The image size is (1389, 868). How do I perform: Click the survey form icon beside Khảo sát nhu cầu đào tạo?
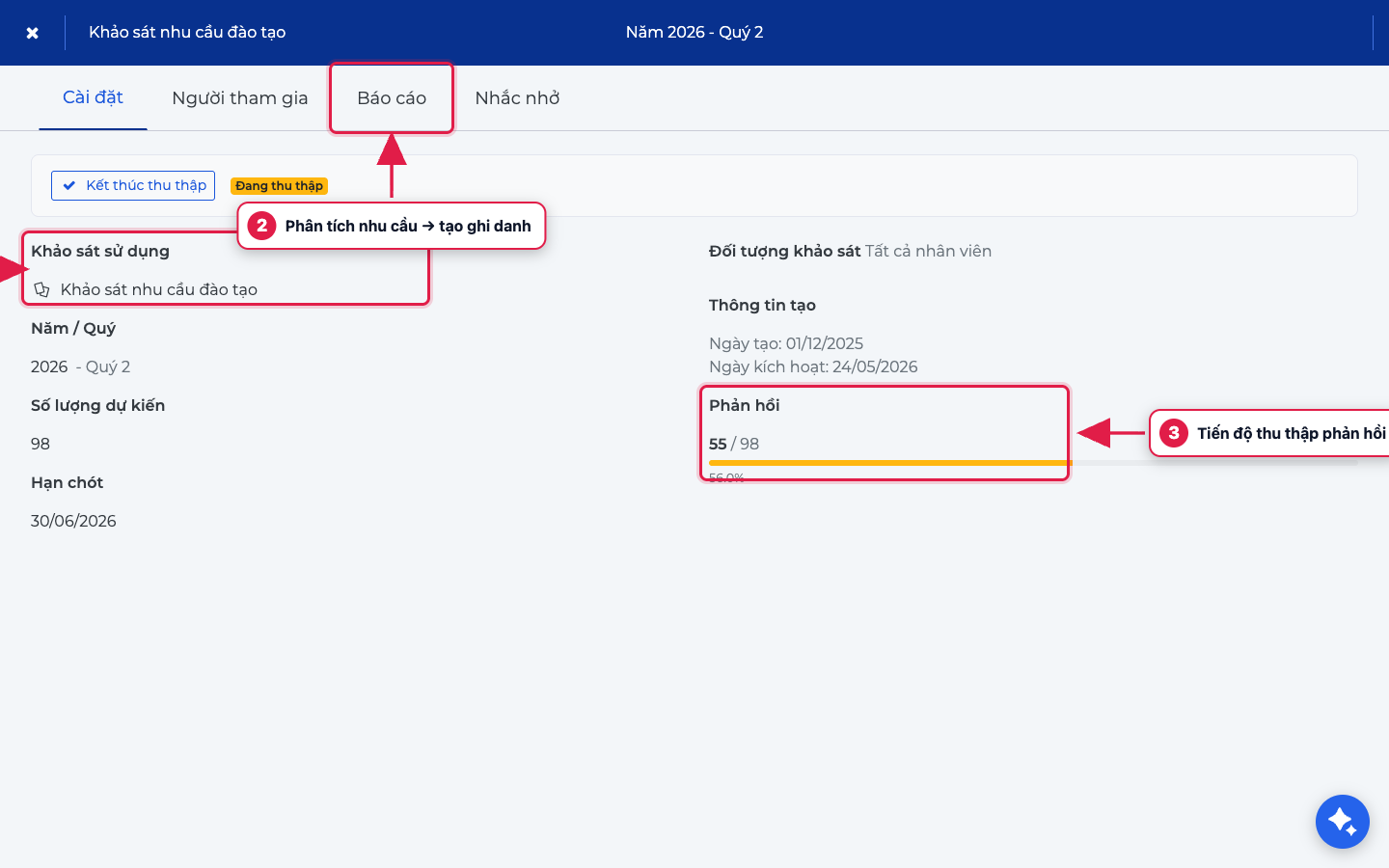pos(41,289)
